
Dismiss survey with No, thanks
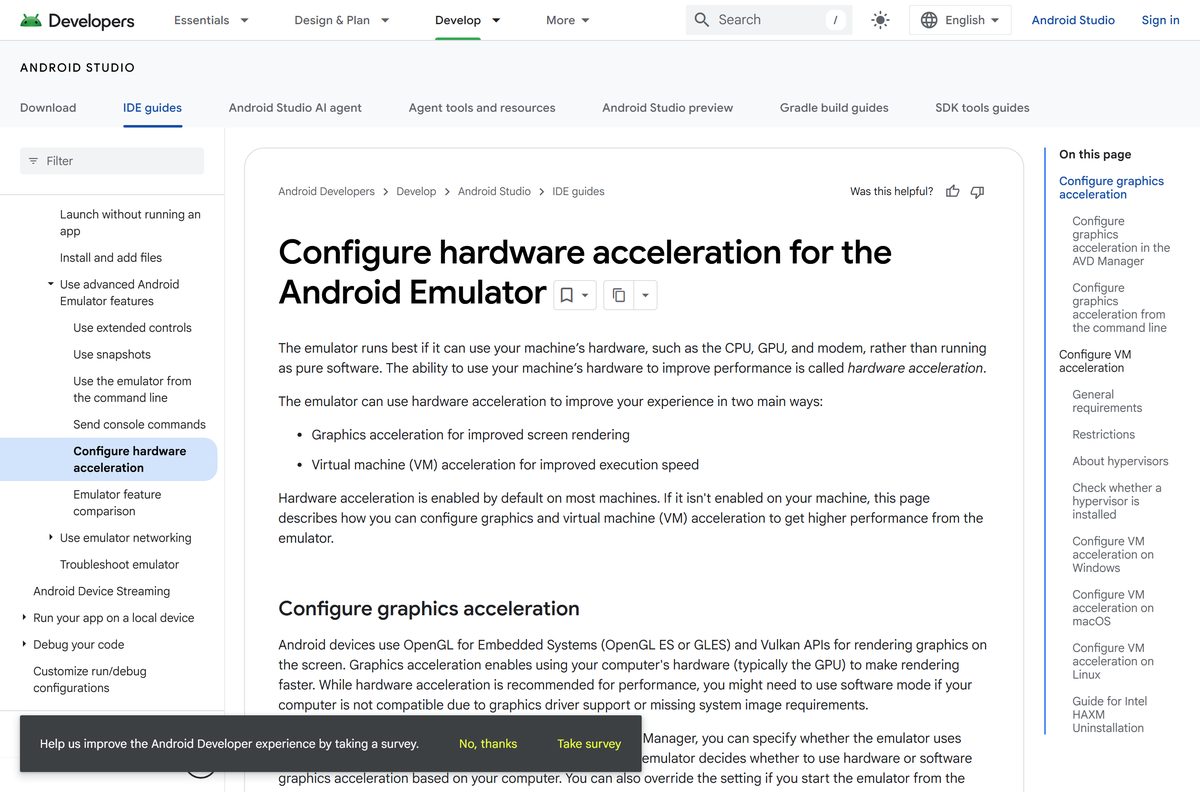488,744
